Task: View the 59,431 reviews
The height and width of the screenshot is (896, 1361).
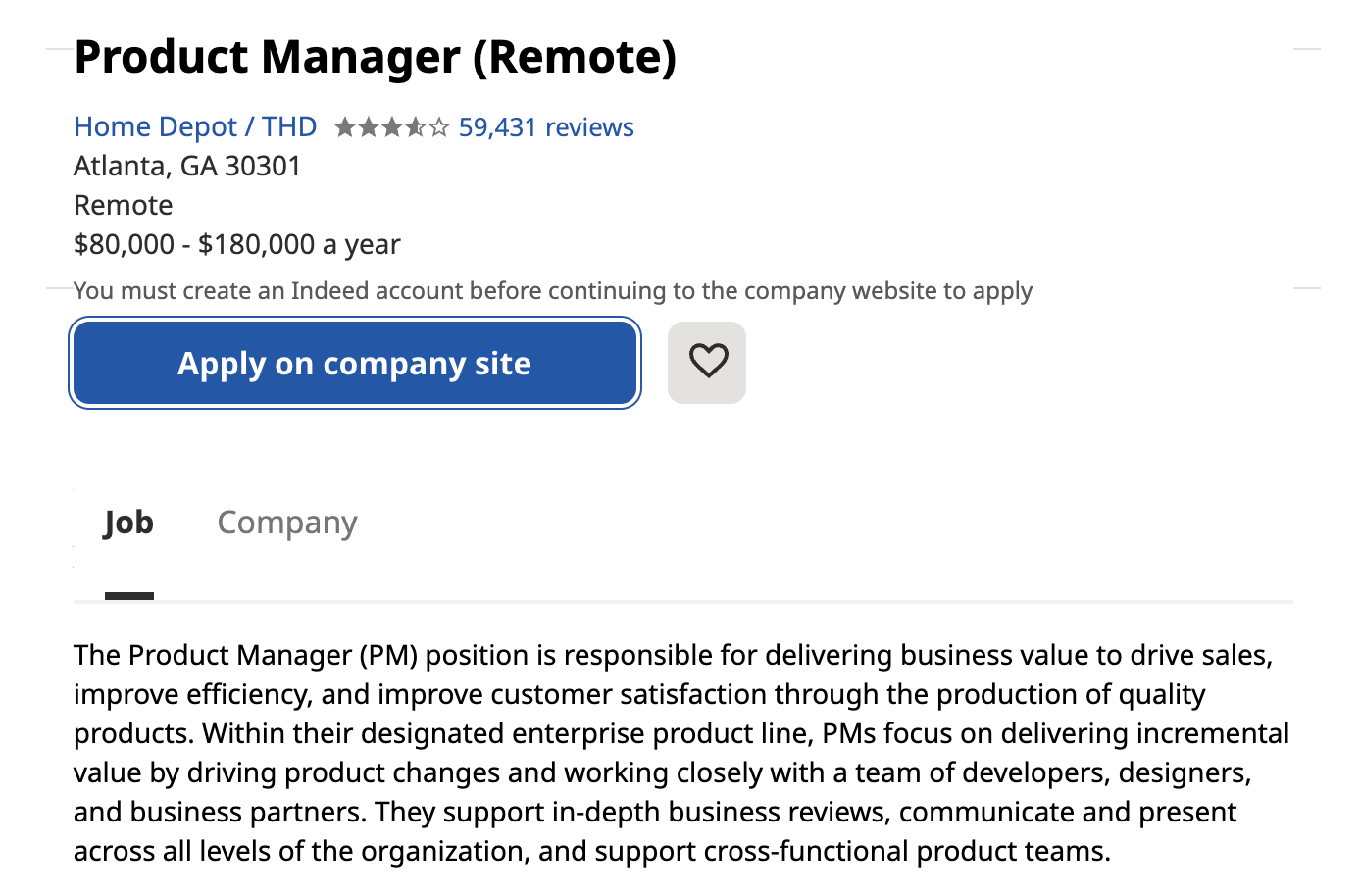Action: [x=546, y=126]
